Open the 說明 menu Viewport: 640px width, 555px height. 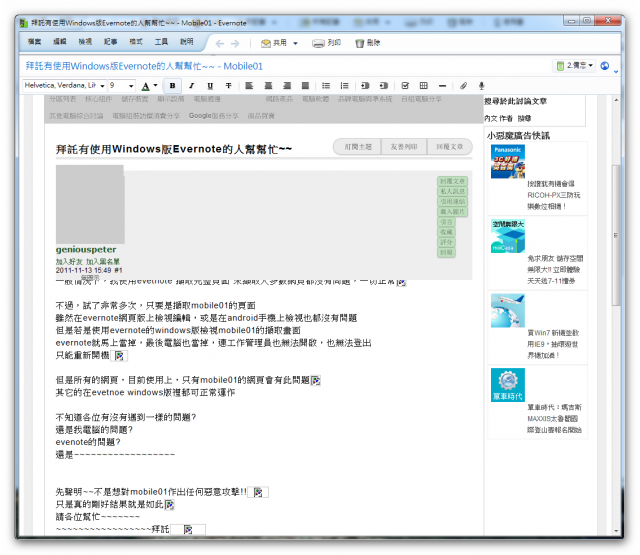pos(186,42)
